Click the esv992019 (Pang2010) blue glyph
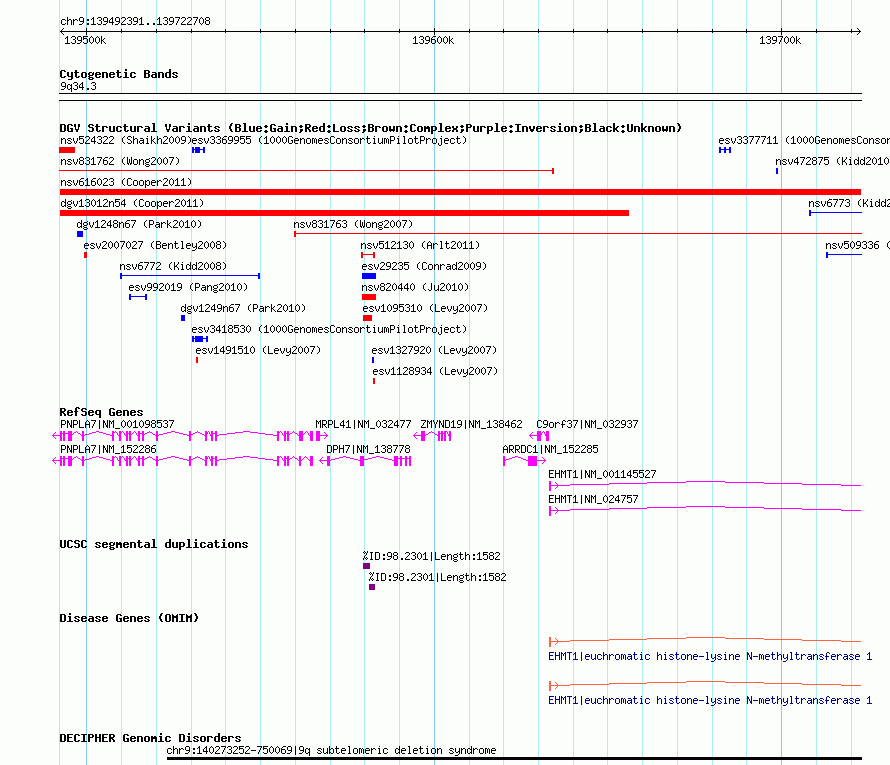The height and width of the screenshot is (765, 890). coord(138,297)
